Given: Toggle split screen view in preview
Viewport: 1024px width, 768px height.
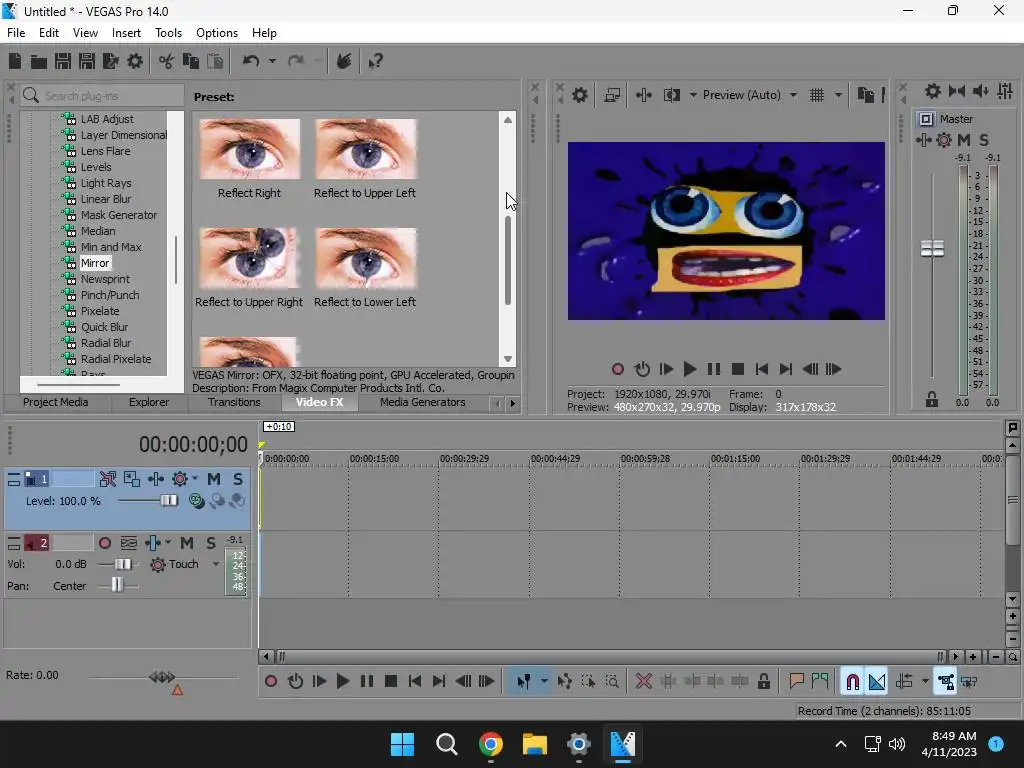Looking at the screenshot, I should 672,95.
